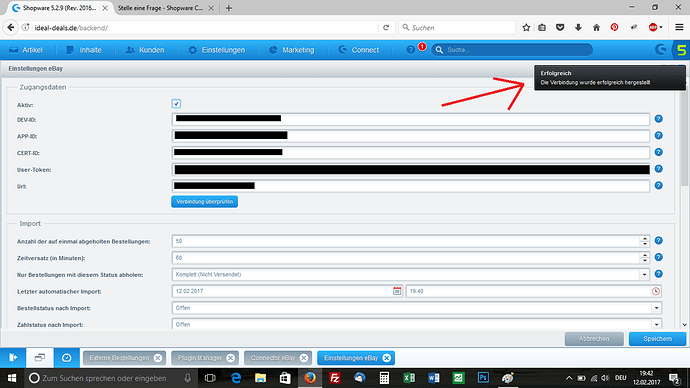Click the help icon beside User-Token field
690x388 pixels.
(x=658, y=169)
